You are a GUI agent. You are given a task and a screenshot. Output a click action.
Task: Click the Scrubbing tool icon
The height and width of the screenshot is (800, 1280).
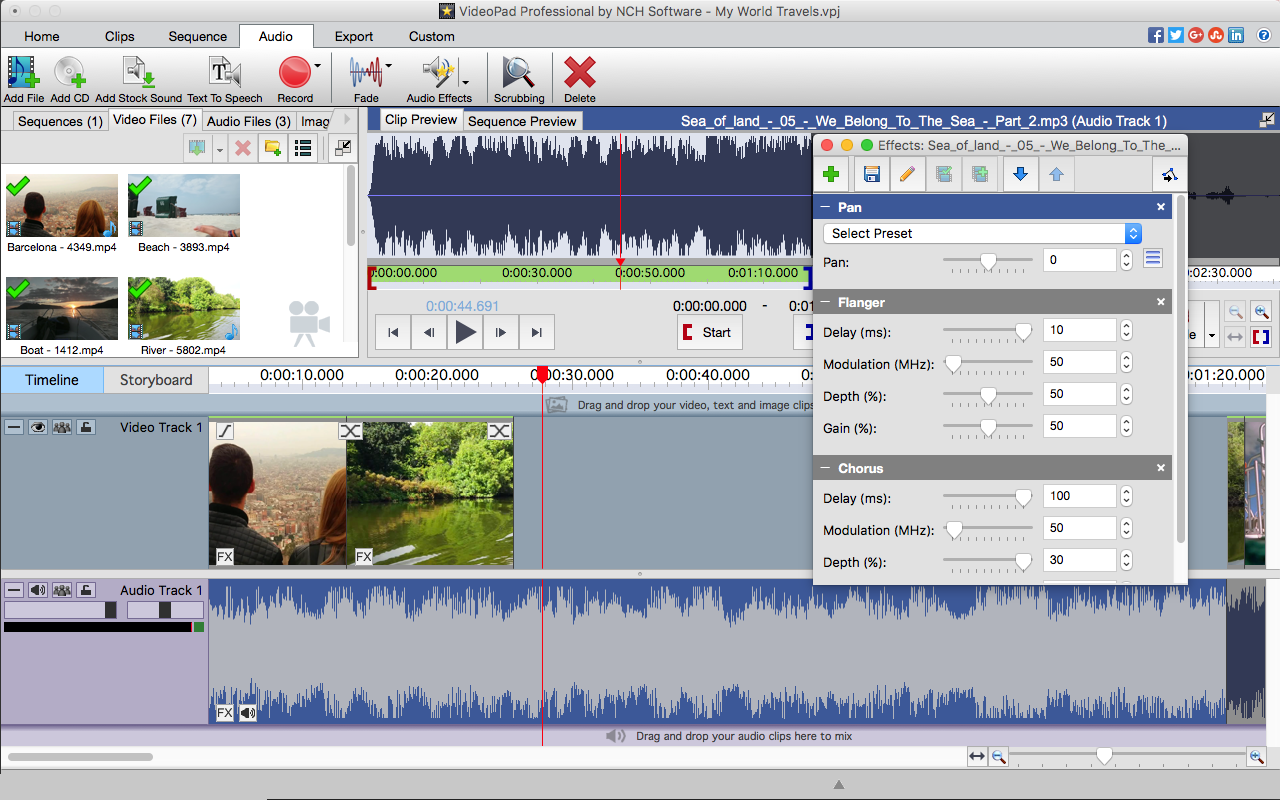click(x=518, y=74)
